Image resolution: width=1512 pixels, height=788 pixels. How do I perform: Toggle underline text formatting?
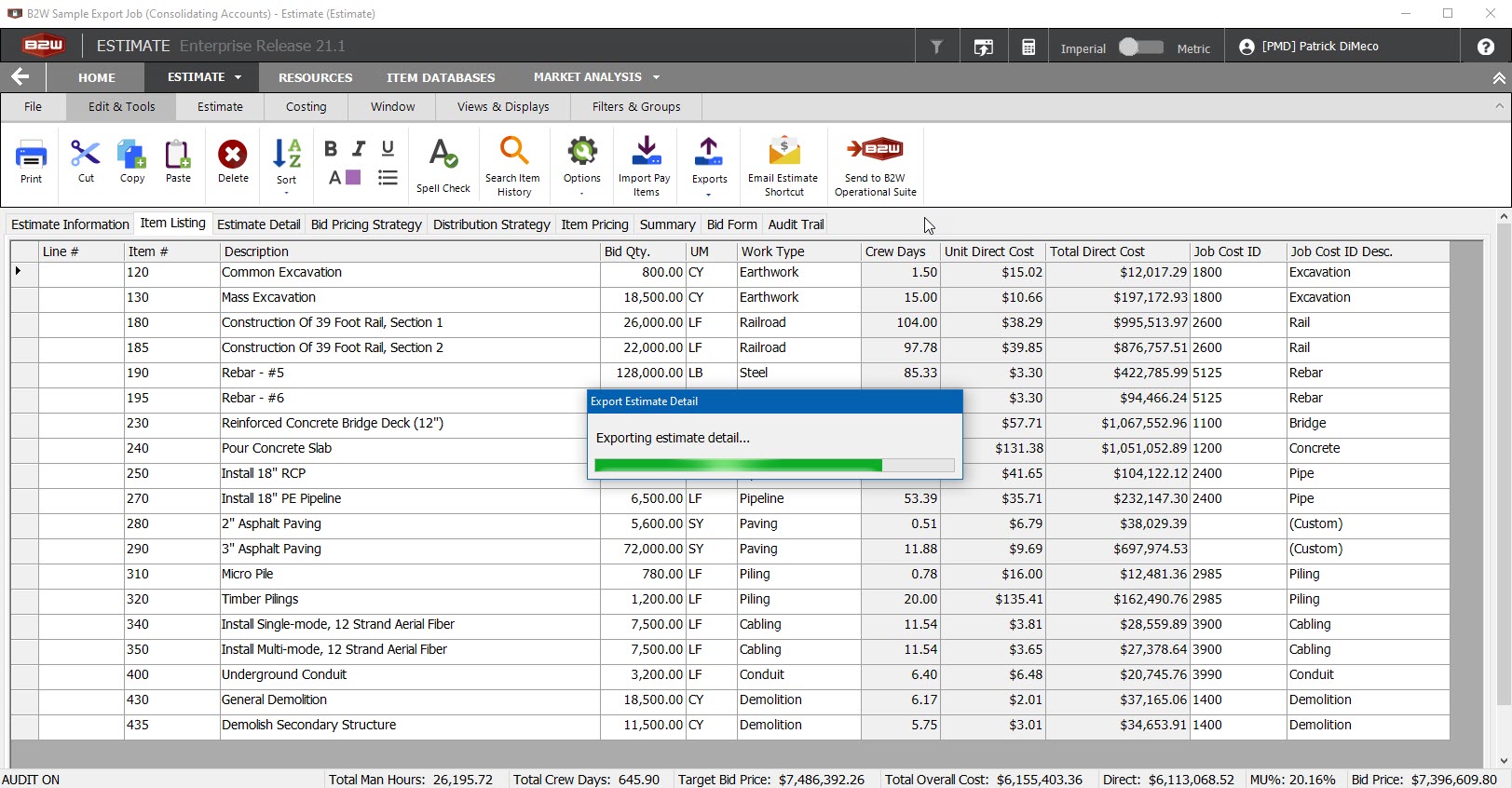[388, 149]
